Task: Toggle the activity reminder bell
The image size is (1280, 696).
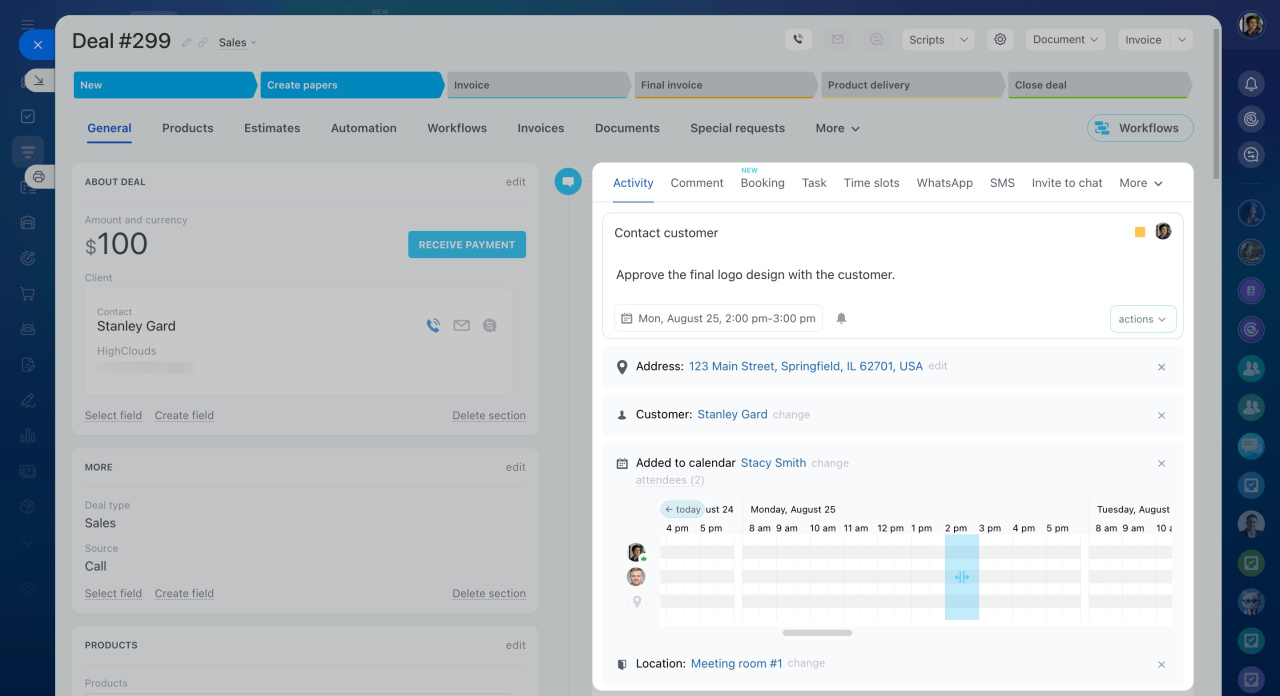Action: [x=841, y=319]
